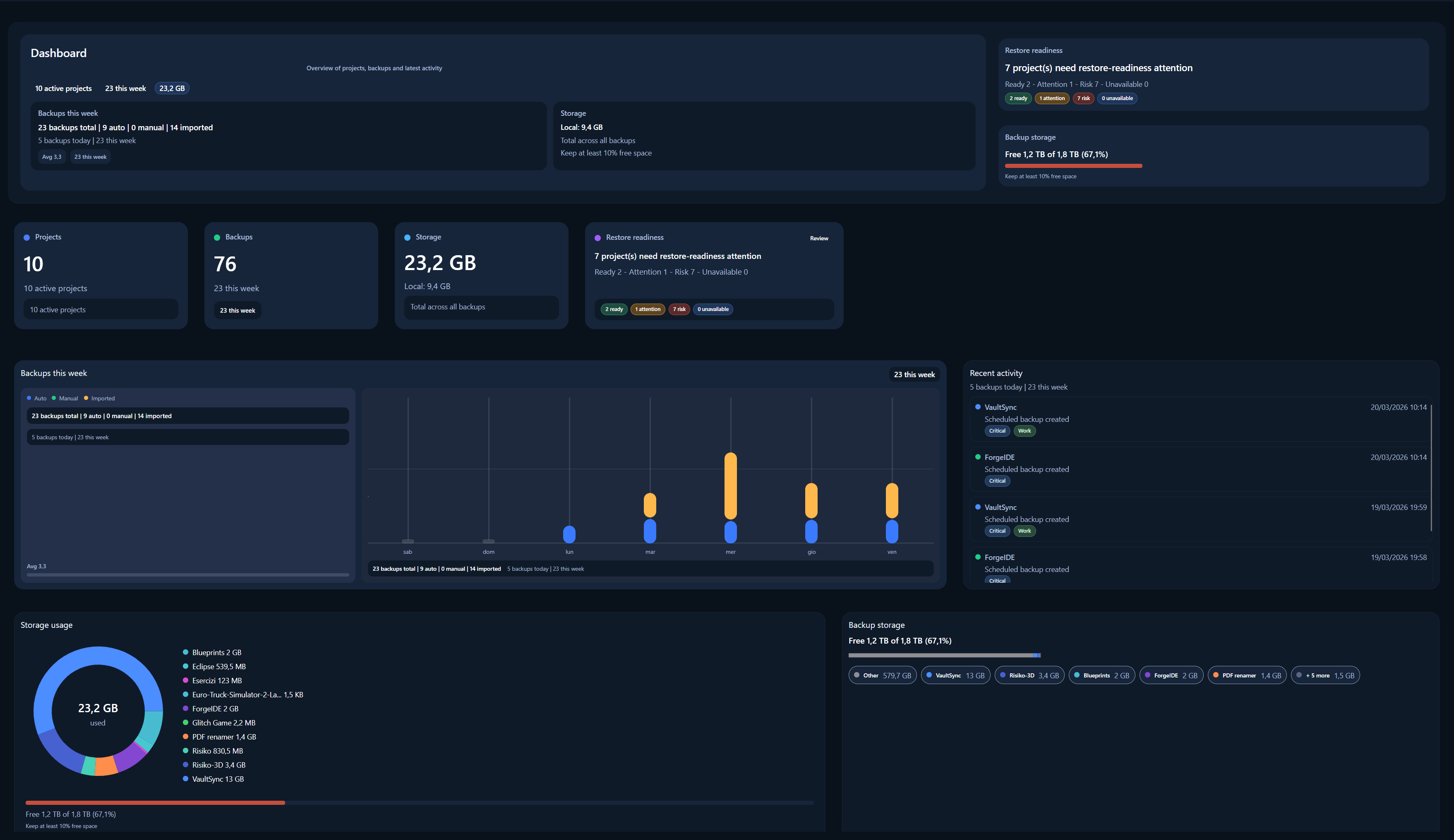Click the blue dot icon on Projects card
Screen dimensions: 1454x840
pos(26,238)
